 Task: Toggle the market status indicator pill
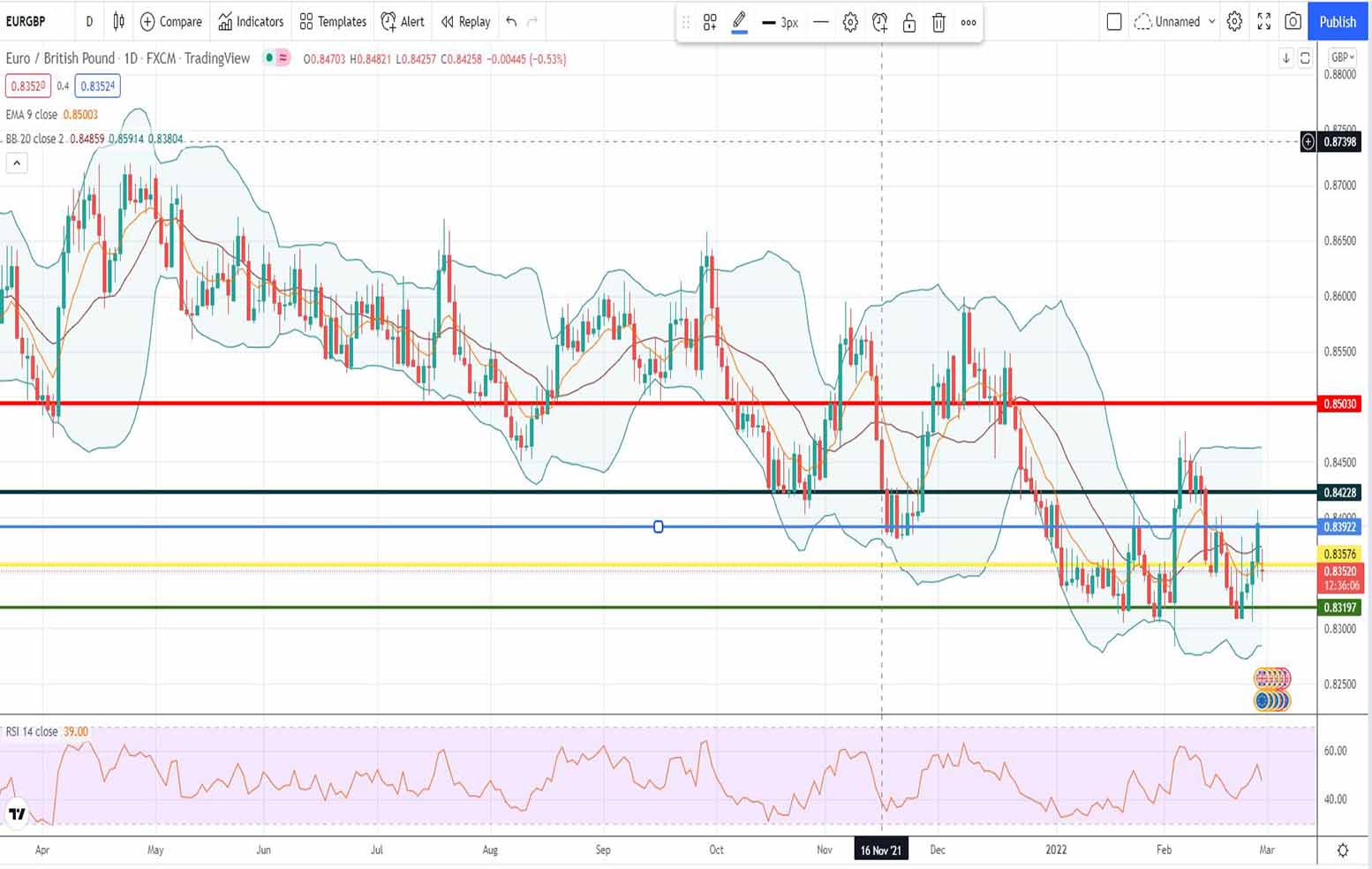tap(277, 58)
